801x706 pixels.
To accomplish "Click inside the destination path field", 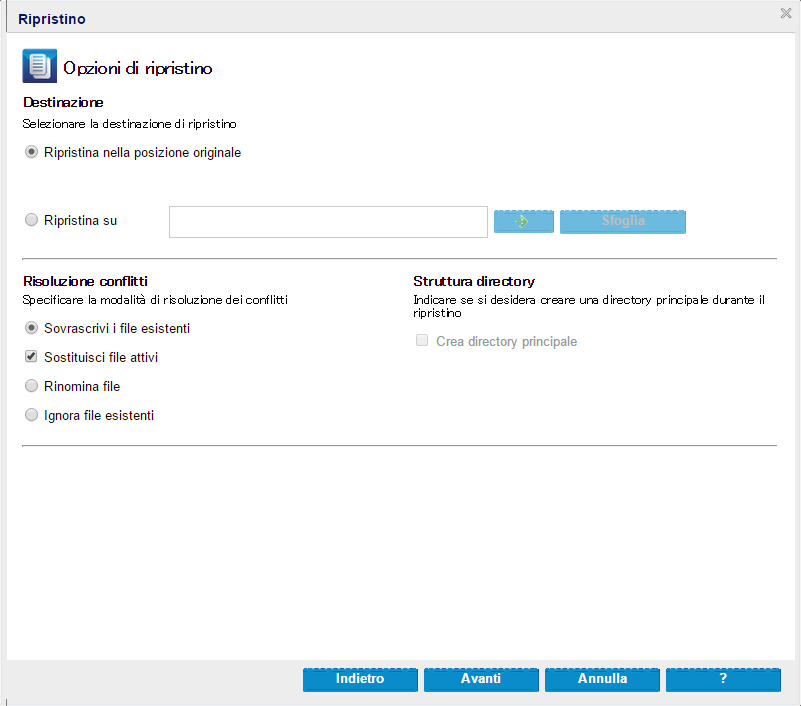I will (328, 221).
